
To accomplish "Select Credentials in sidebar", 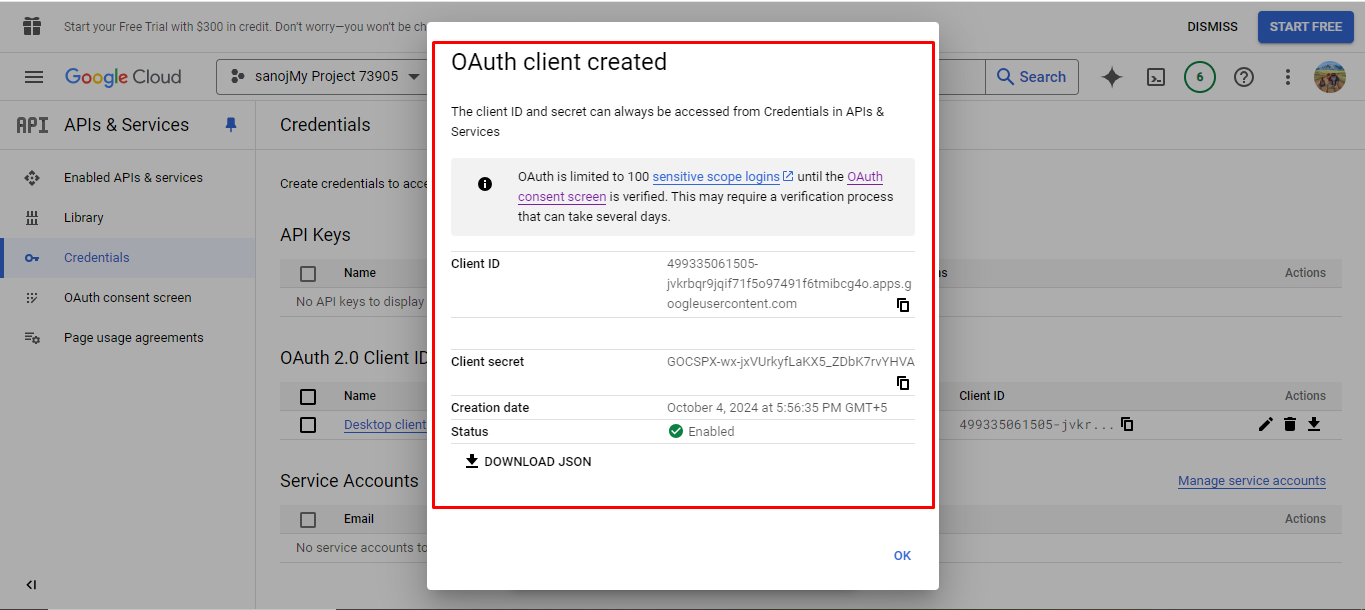I will coord(128,257).
